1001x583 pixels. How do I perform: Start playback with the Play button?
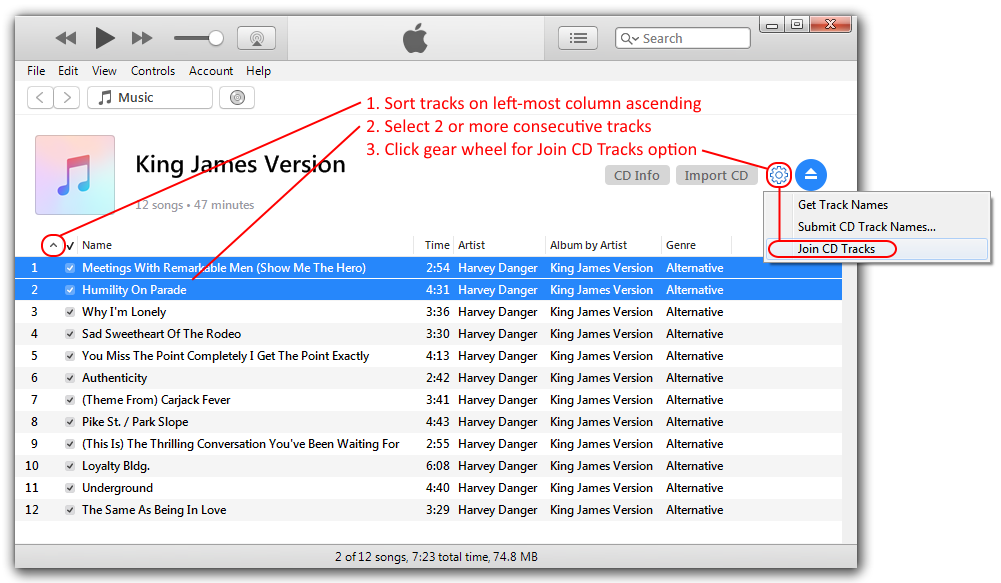(105, 38)
